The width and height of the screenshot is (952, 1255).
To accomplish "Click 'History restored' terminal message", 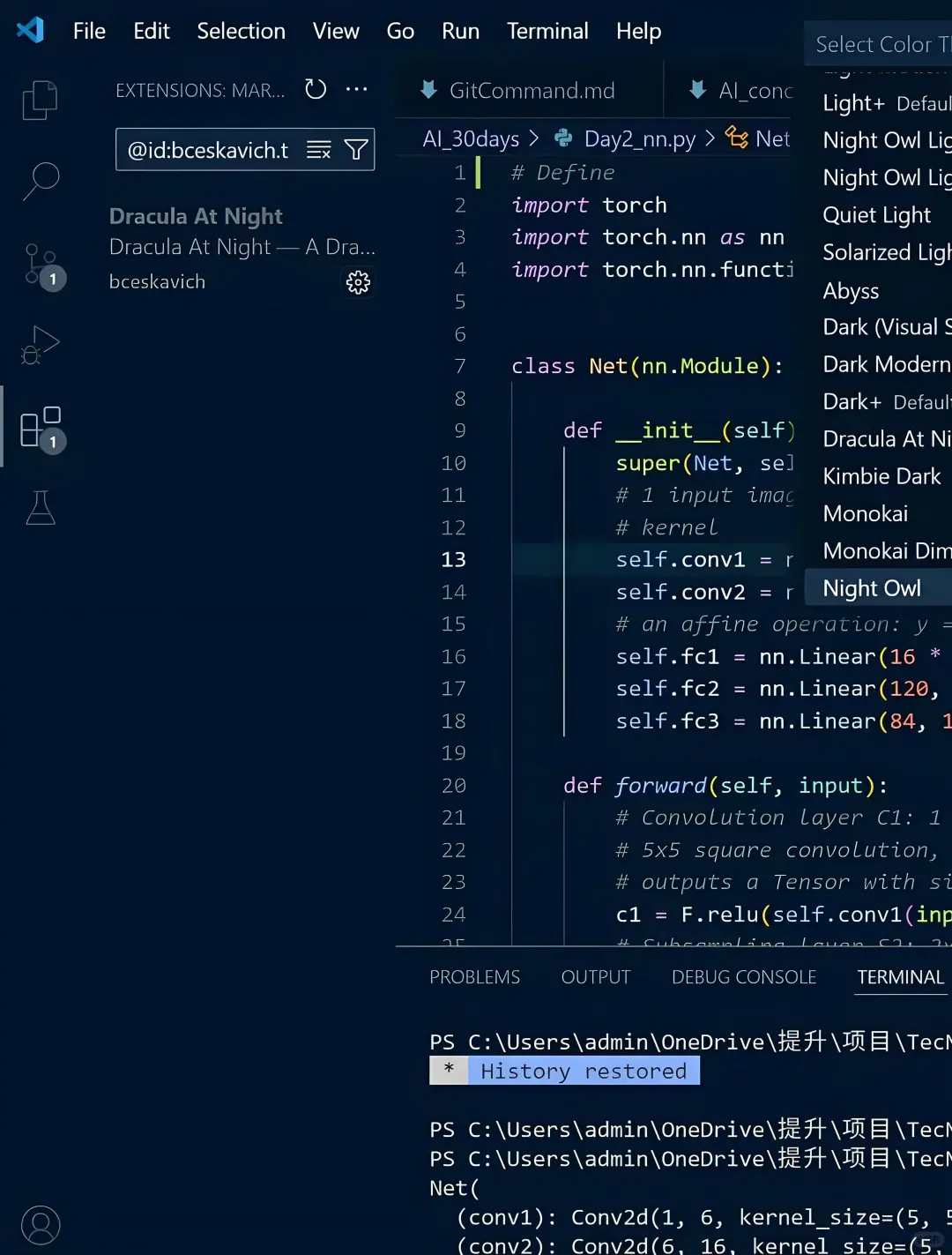I will tap(583, 1071).
